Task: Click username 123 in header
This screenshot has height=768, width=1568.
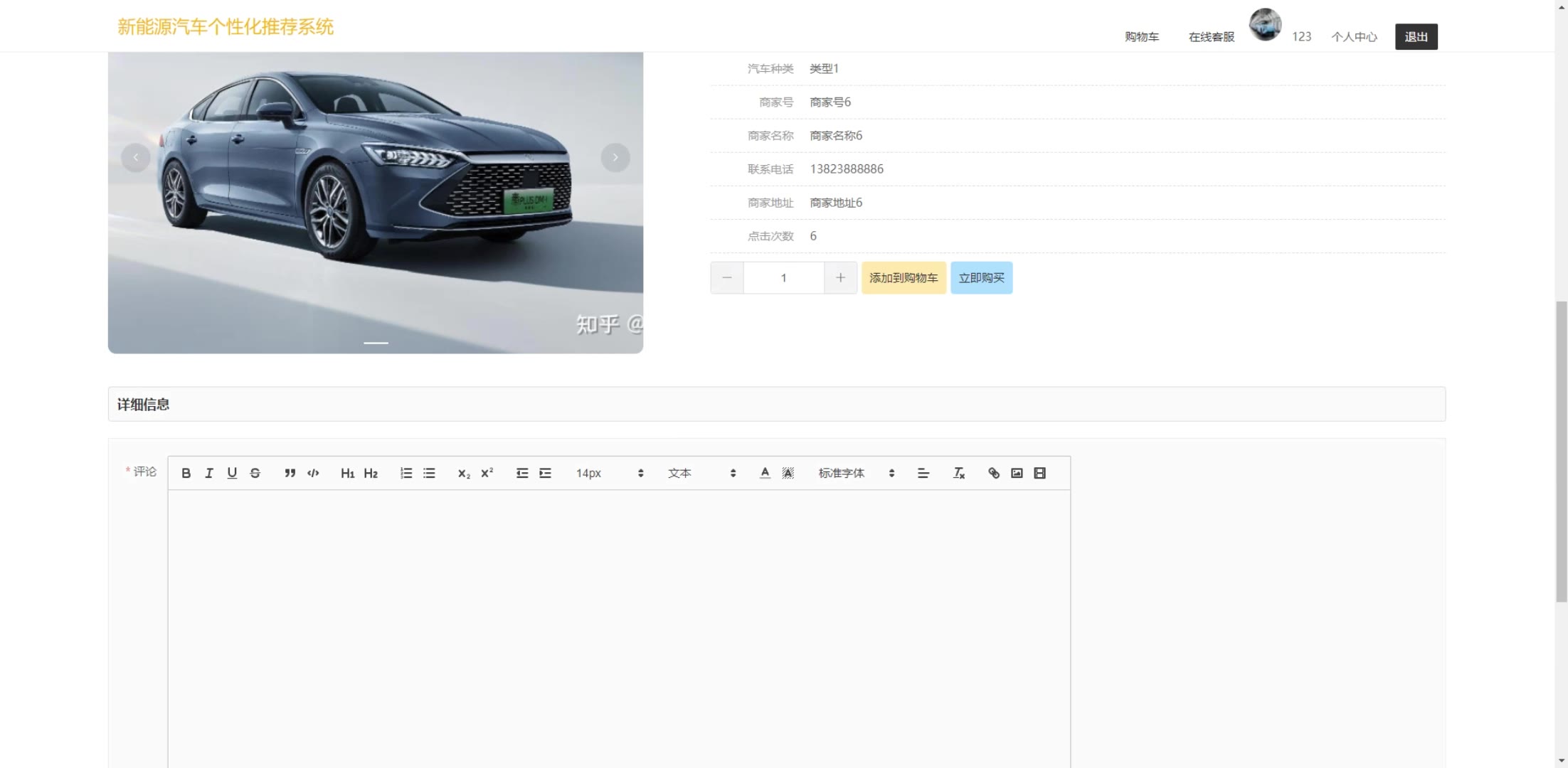Action: [1301, 36]
